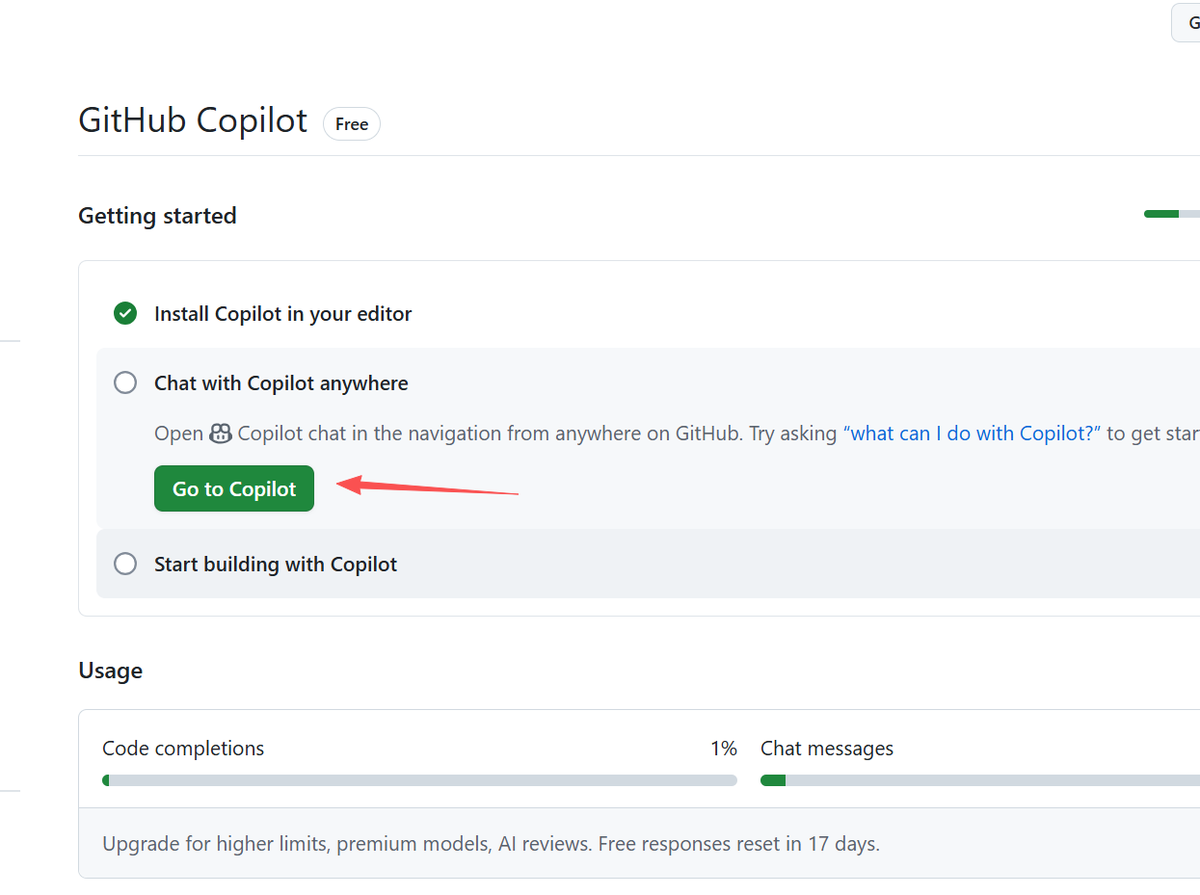This screenshot has height=895, width=1200.
Task: Click the Code completions label
Action: click(x=184, y=748)
